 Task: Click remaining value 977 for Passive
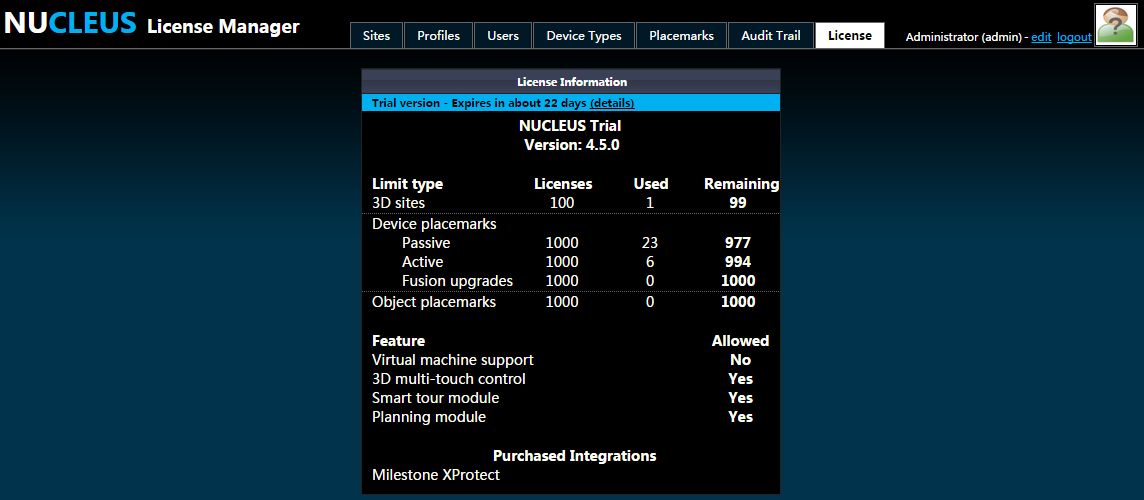pos(738,243)
